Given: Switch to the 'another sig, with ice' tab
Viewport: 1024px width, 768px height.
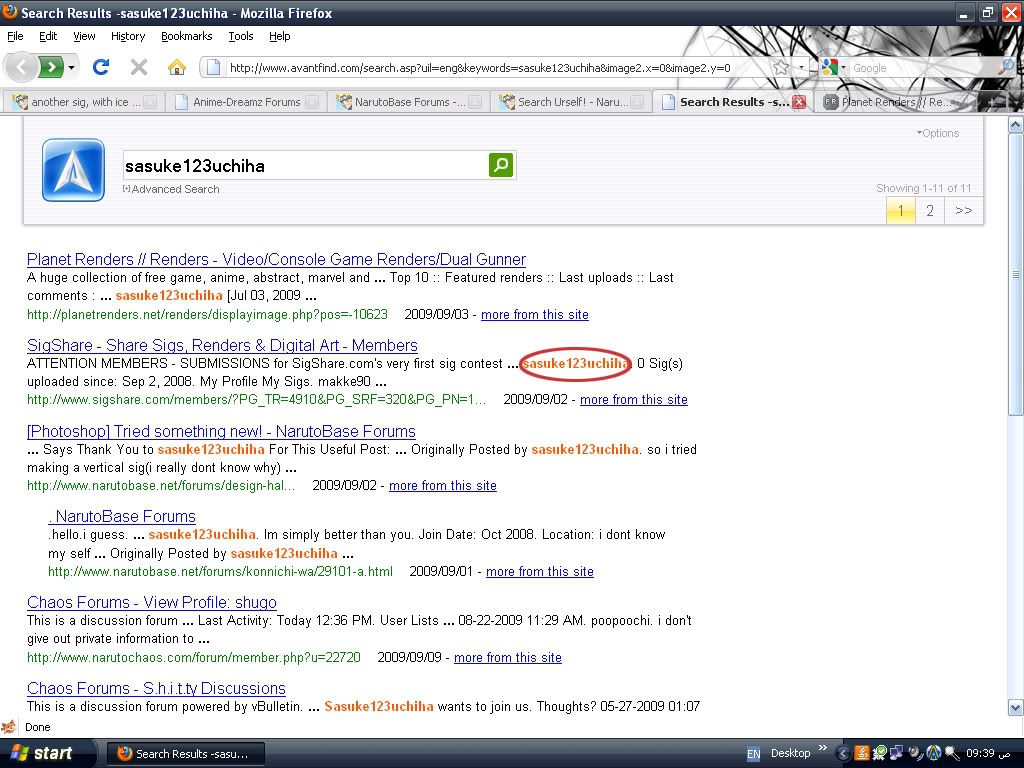Looking at the screenshot, I should point(84,102).
